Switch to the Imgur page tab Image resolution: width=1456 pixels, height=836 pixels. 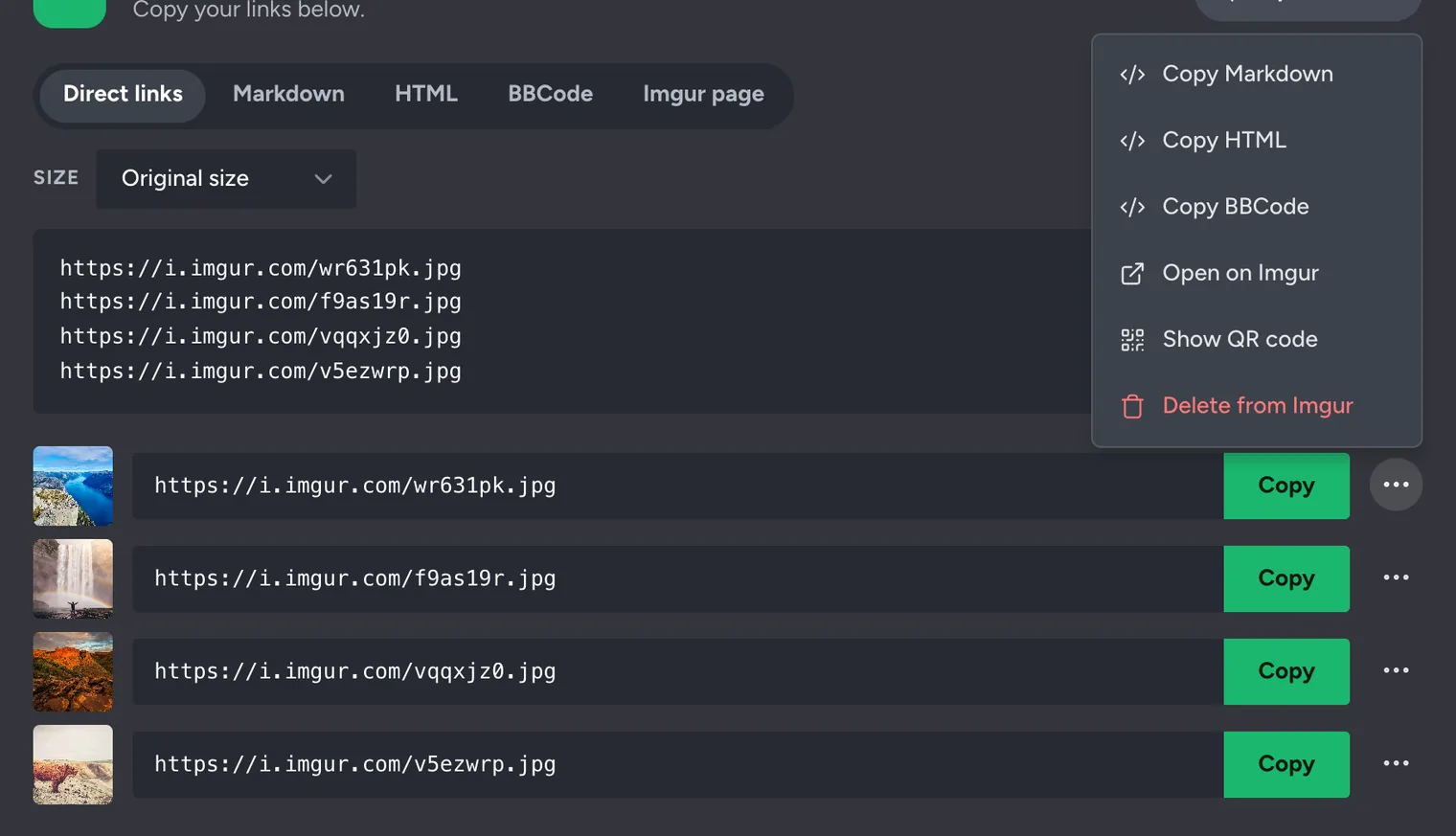click(703, 94)
